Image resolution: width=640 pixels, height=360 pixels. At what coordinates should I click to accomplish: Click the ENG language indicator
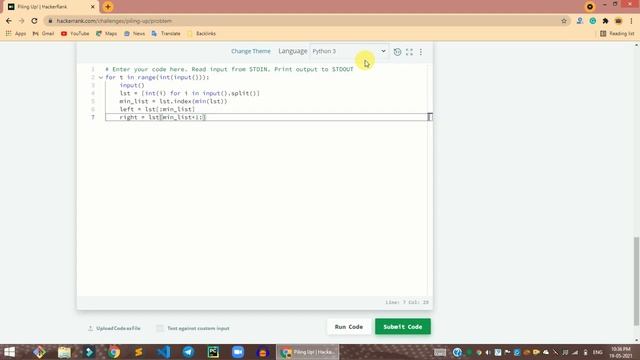[598, 352]
